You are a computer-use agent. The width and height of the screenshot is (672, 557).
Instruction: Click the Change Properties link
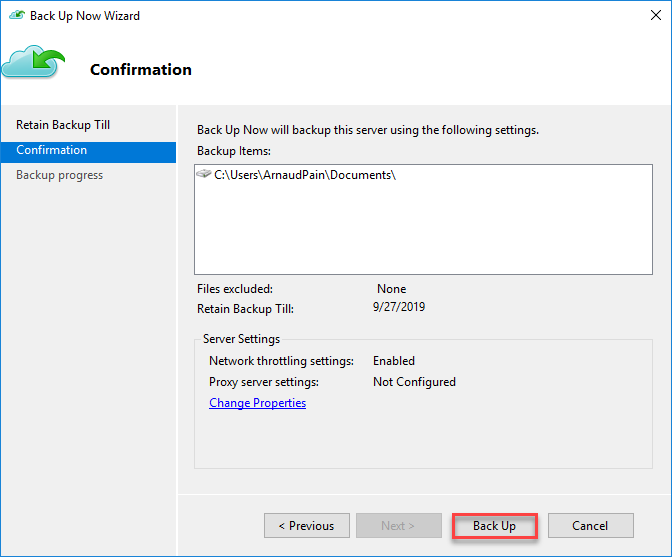click(257, 403)
